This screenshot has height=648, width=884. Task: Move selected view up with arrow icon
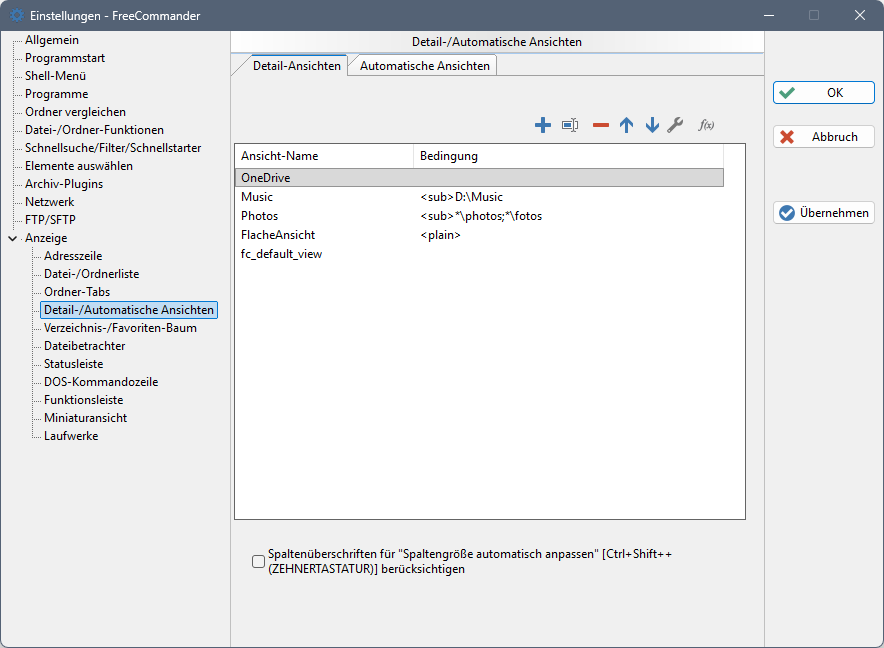627,125
